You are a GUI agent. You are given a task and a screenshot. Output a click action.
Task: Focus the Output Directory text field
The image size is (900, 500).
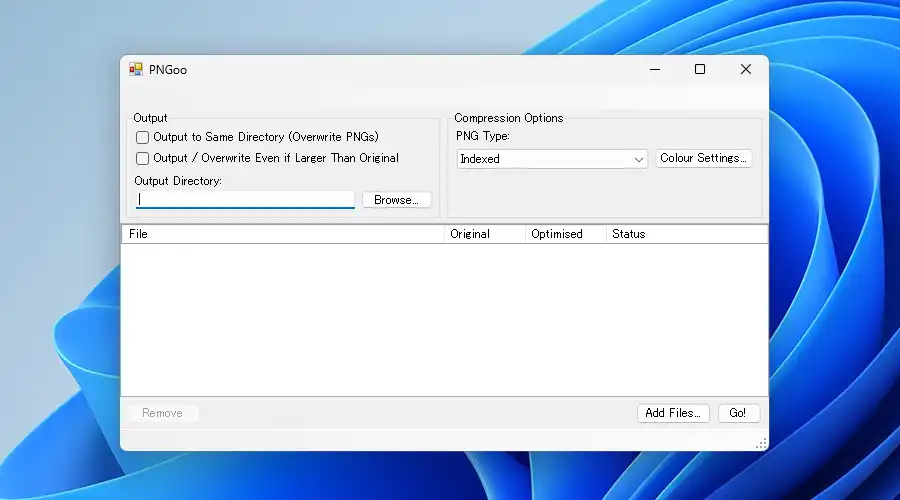tap(245, 199)
